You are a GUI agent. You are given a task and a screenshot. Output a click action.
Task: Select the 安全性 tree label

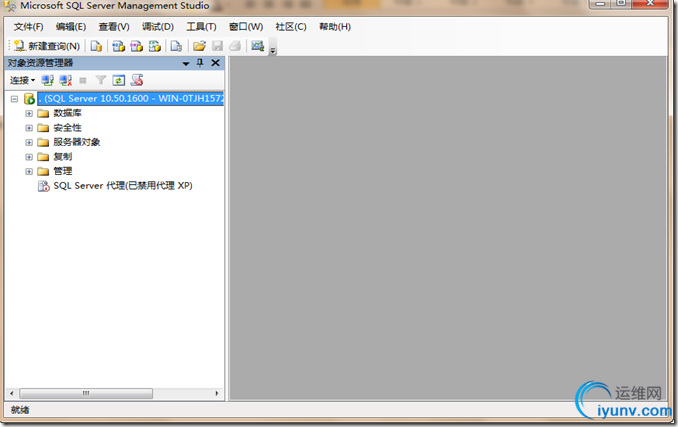(67, 128)
